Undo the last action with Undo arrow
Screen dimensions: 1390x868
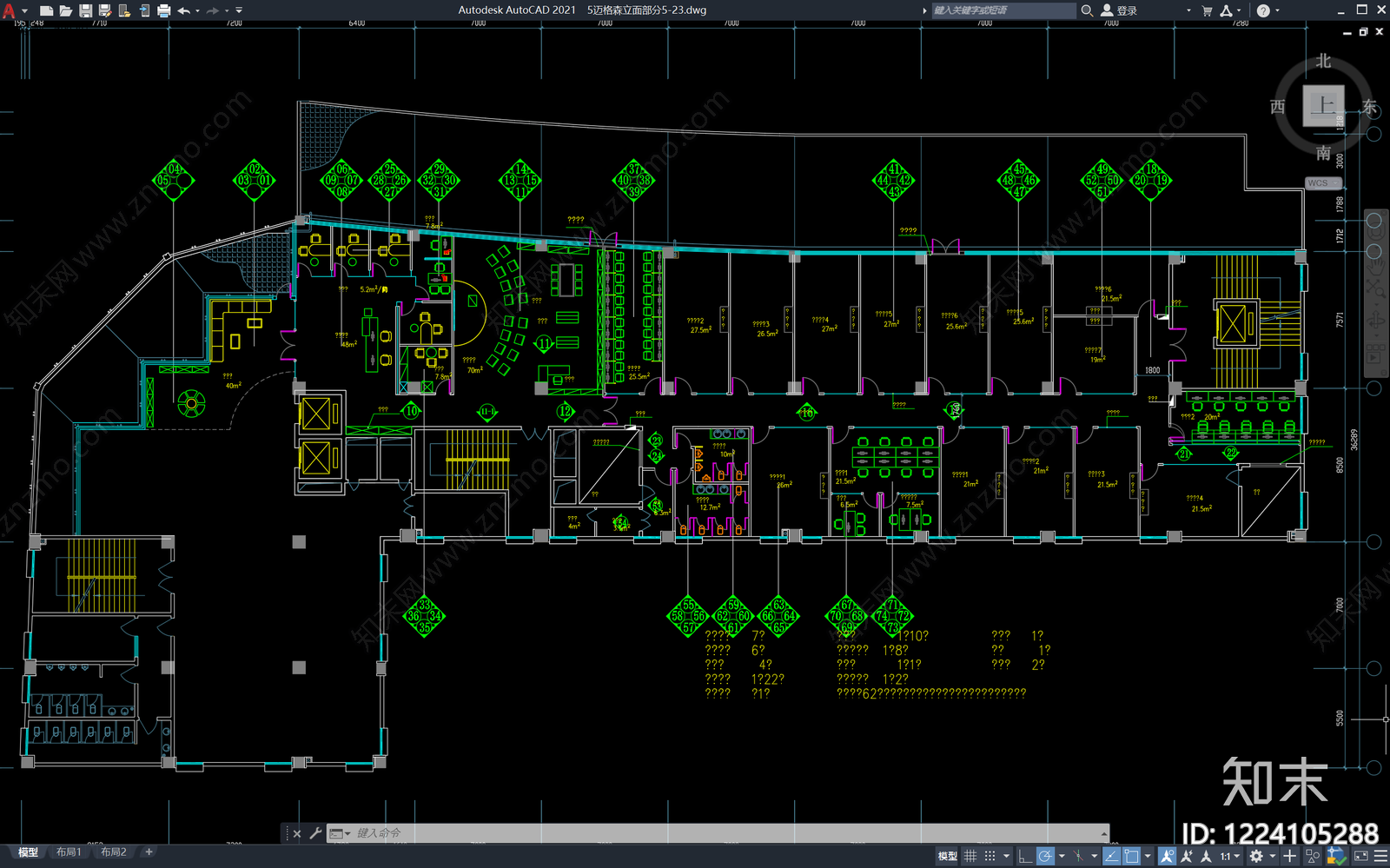184,10
